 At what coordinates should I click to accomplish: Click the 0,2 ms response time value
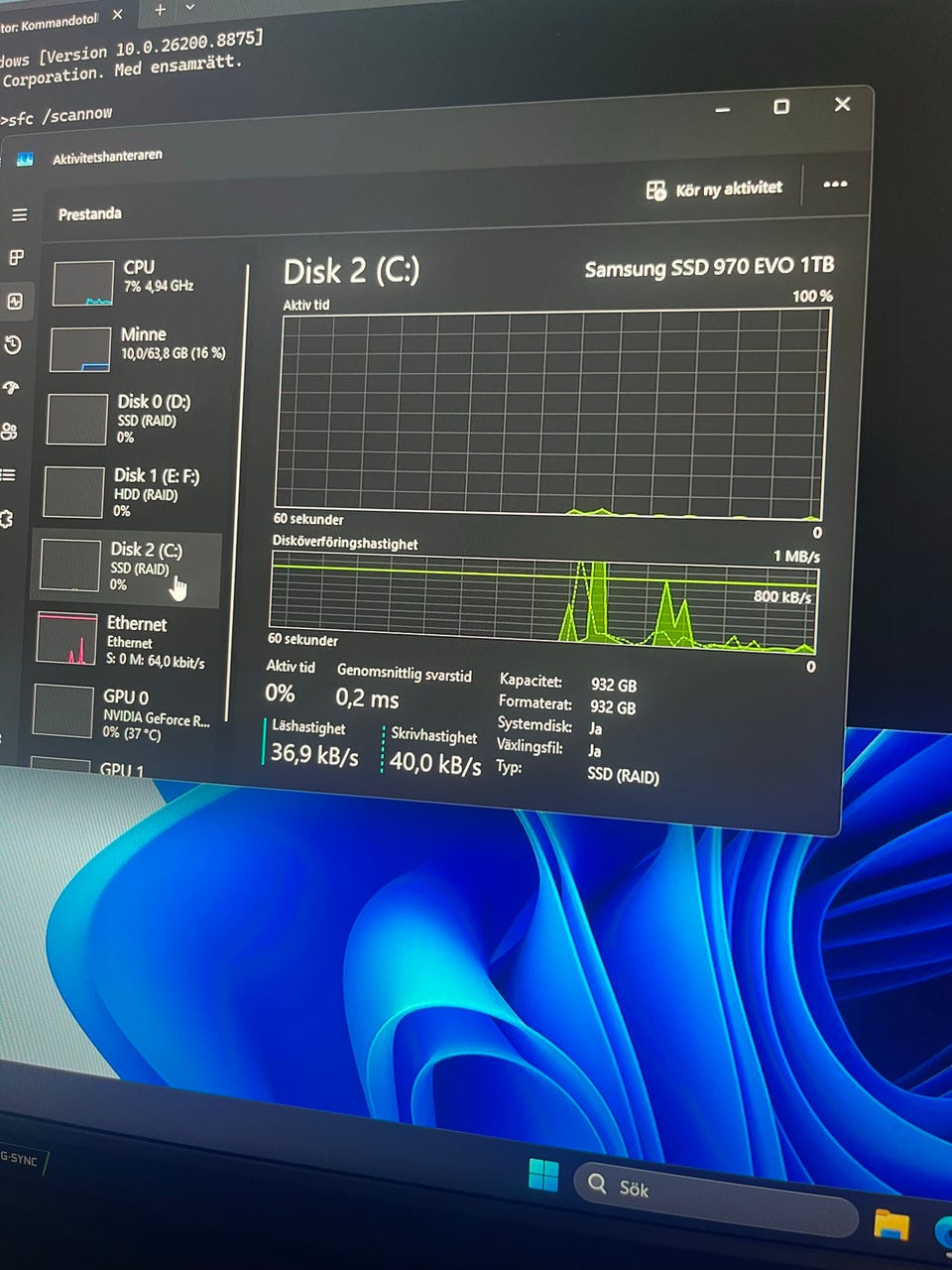(x=367, y=698)
